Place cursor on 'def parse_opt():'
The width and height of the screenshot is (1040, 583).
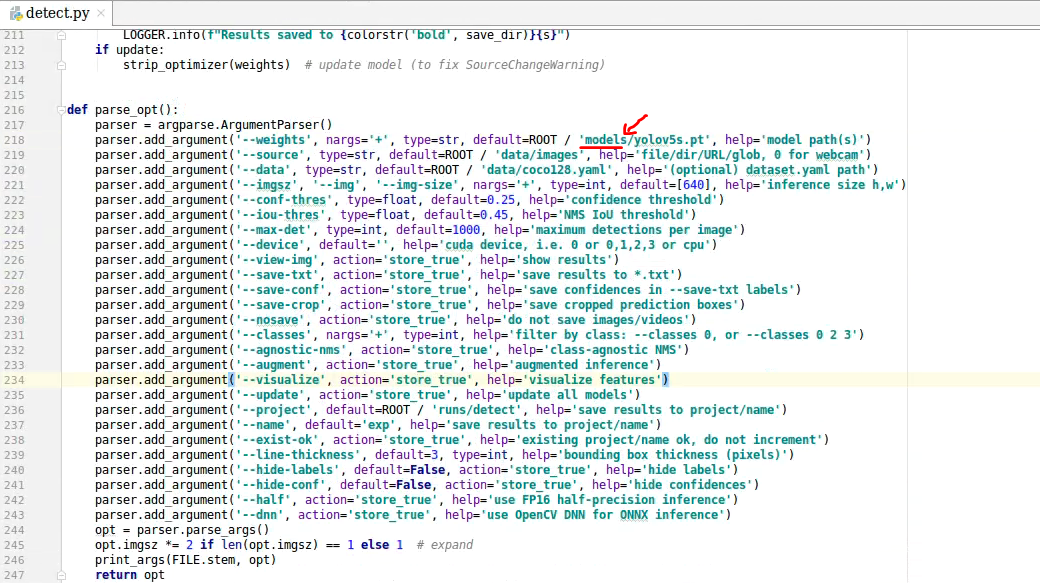point(123,110)
